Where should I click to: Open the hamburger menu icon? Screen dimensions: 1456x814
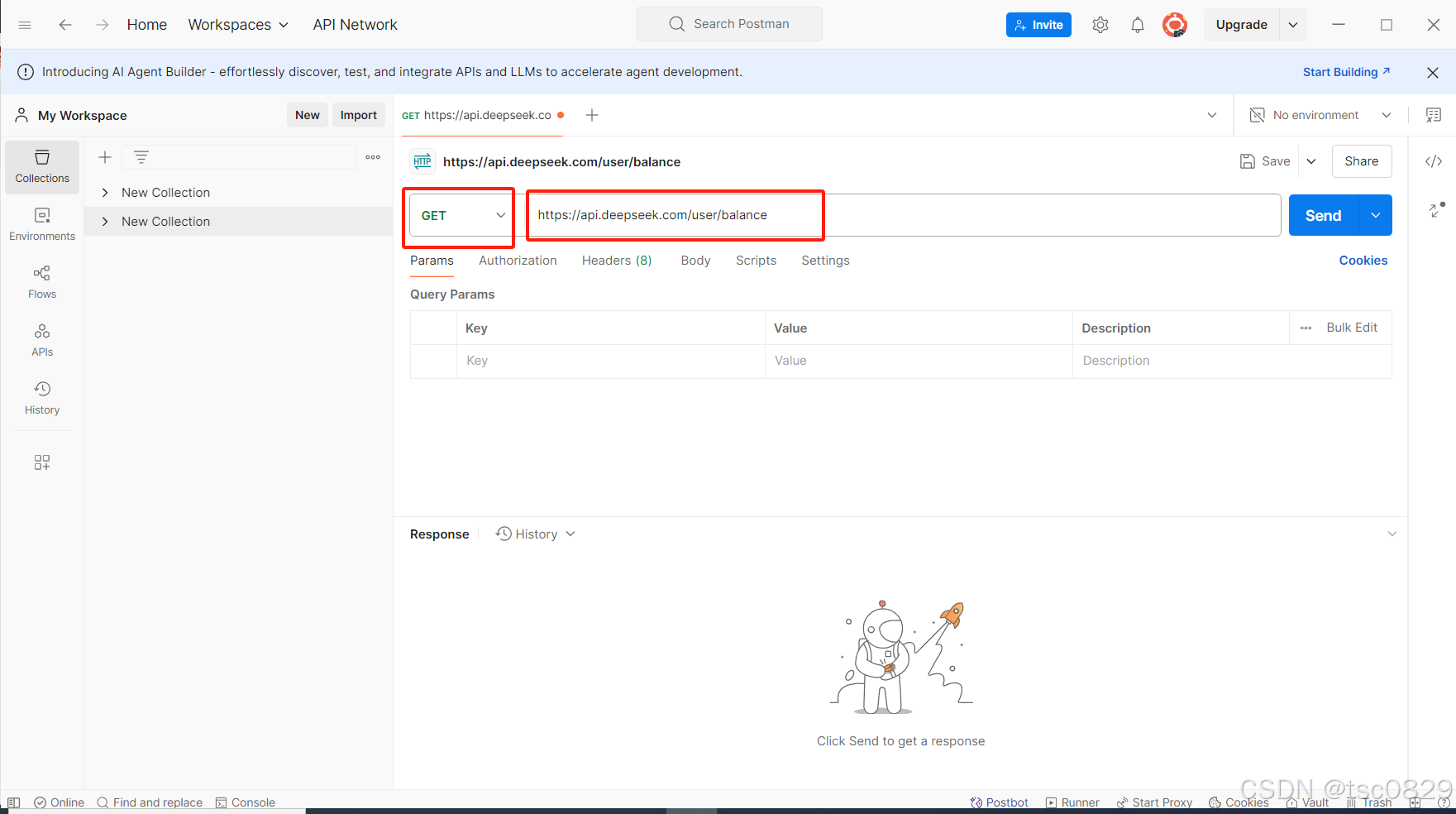(x=25, y=25)
